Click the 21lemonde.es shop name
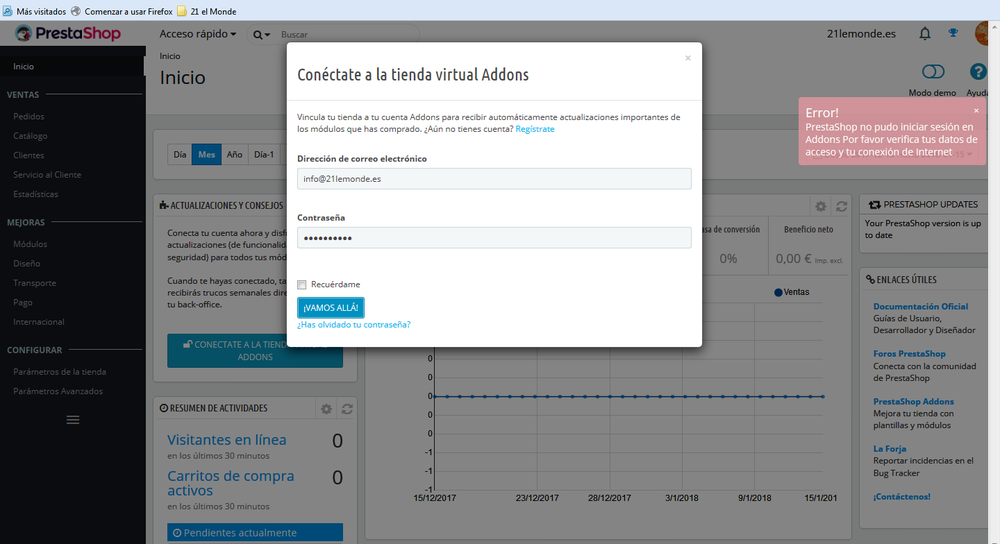The image size is (1000, 544). tap(861, 34)
